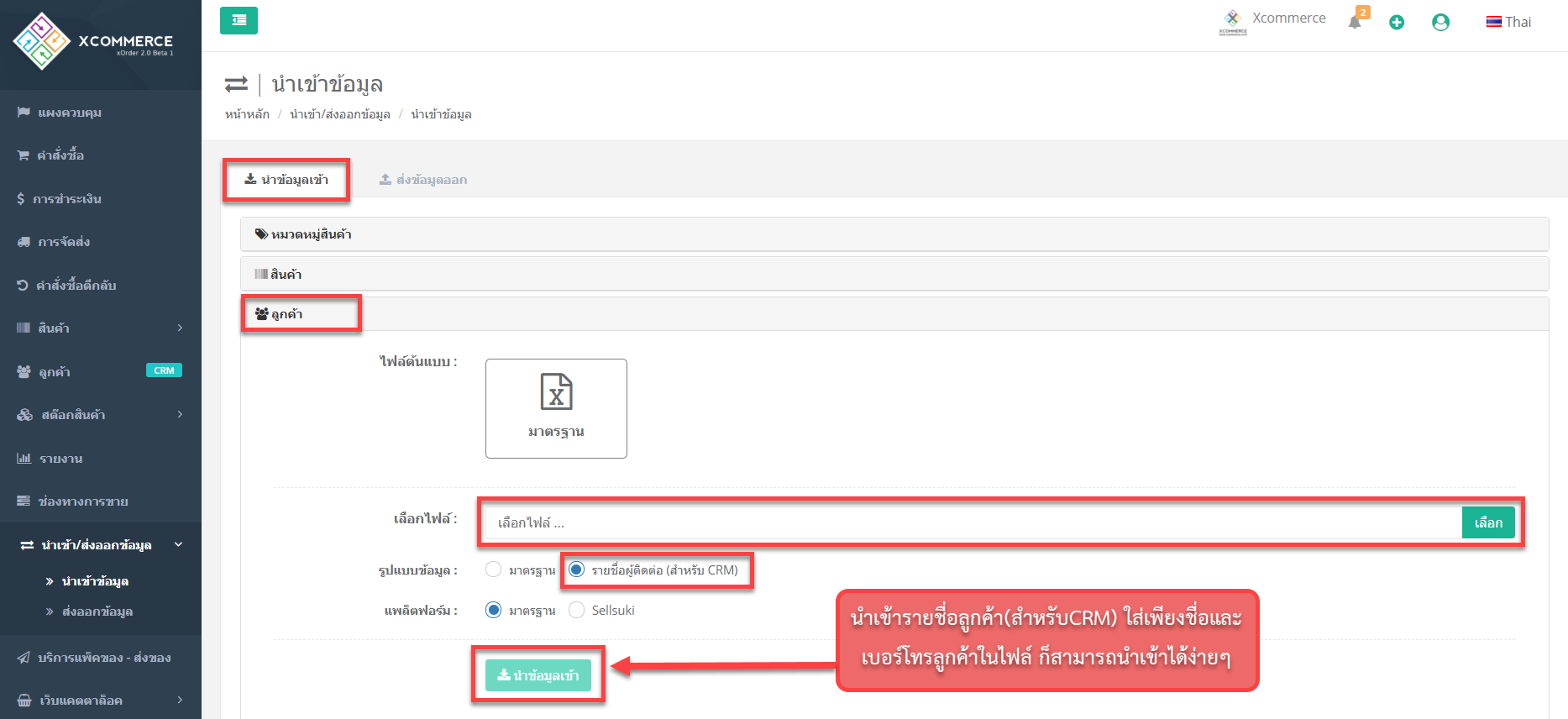Click the CRM badge beside ลูกค้า
The height and width of the screenshot is (719, 1568).
(x=164, y=370)
